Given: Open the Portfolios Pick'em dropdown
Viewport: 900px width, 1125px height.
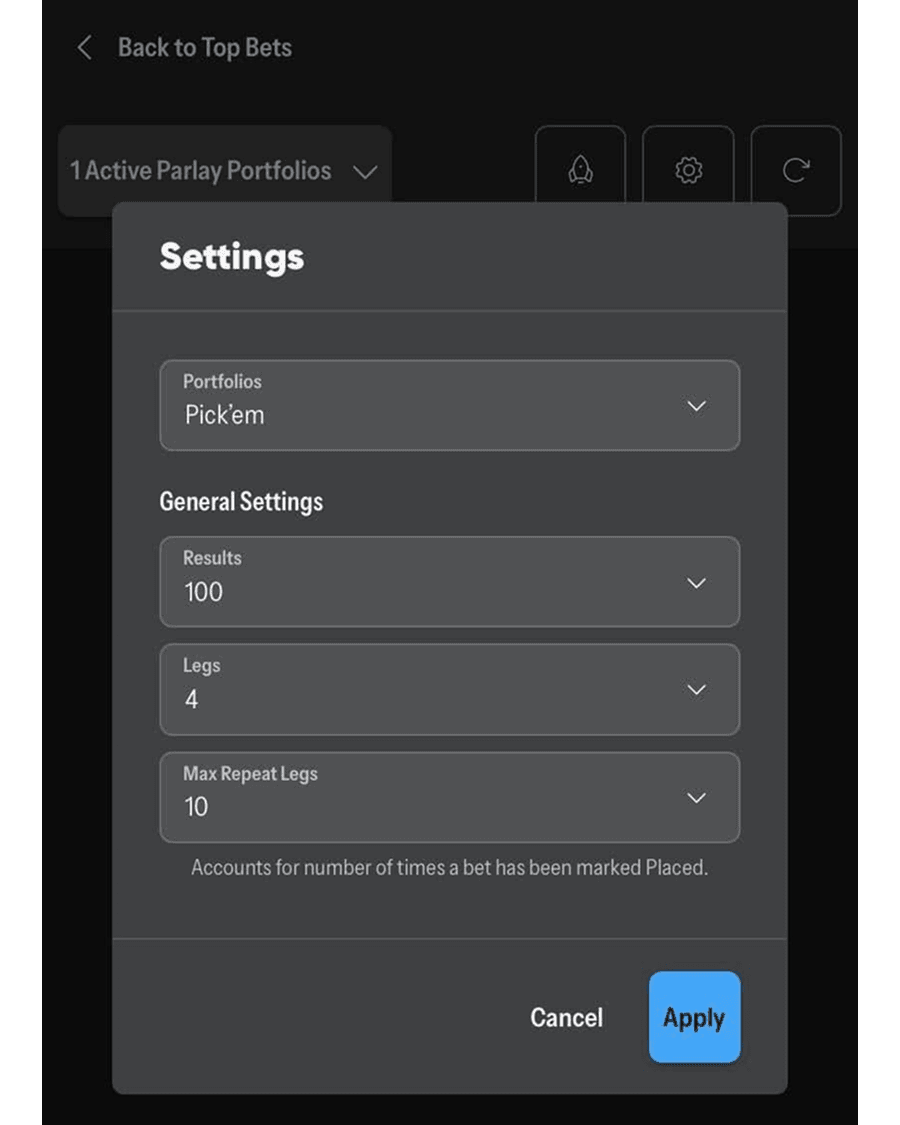Looking at the screenshot, I should [x=449, y=405].
